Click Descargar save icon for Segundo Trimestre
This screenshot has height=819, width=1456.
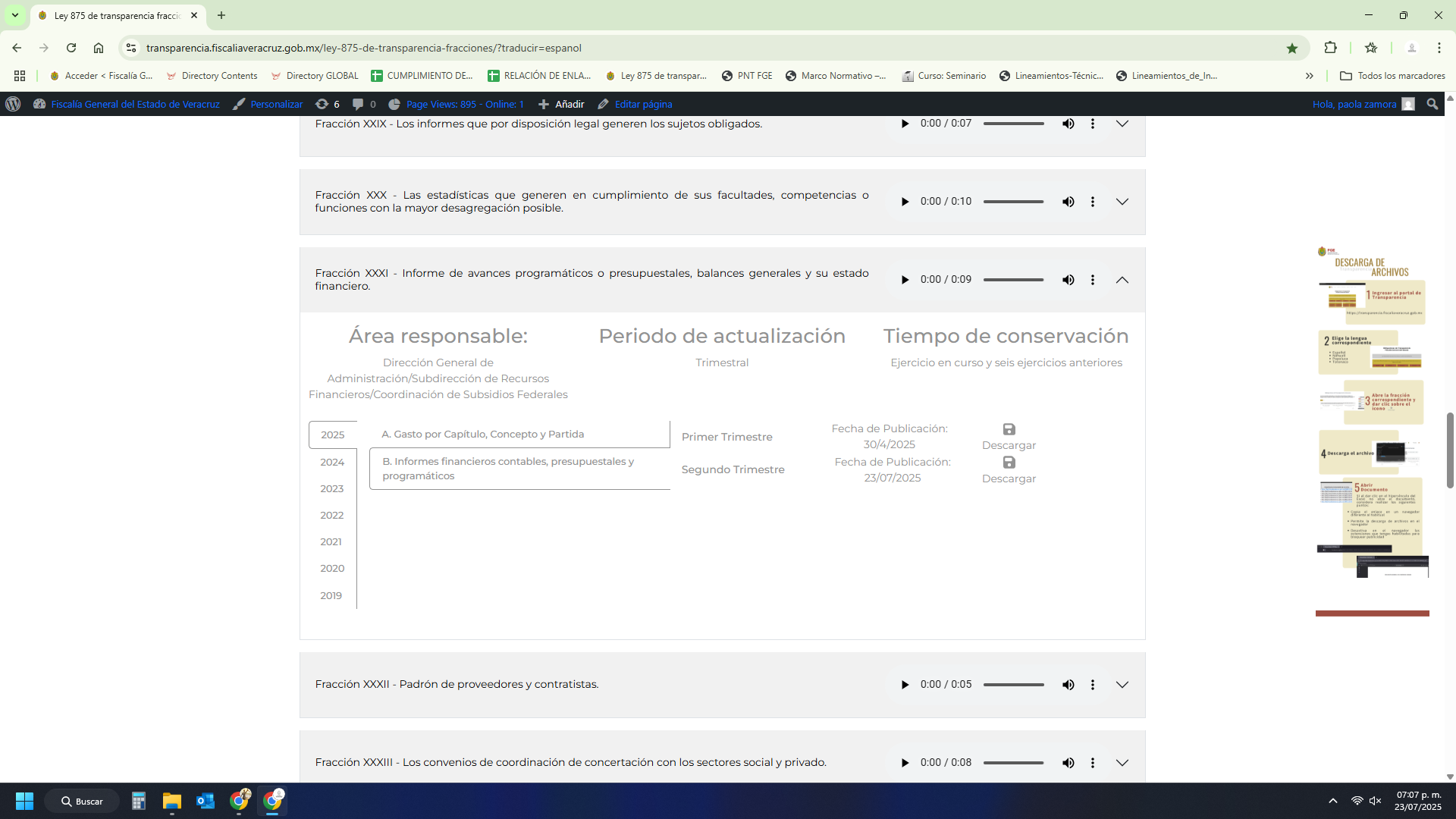point(1009,463)
